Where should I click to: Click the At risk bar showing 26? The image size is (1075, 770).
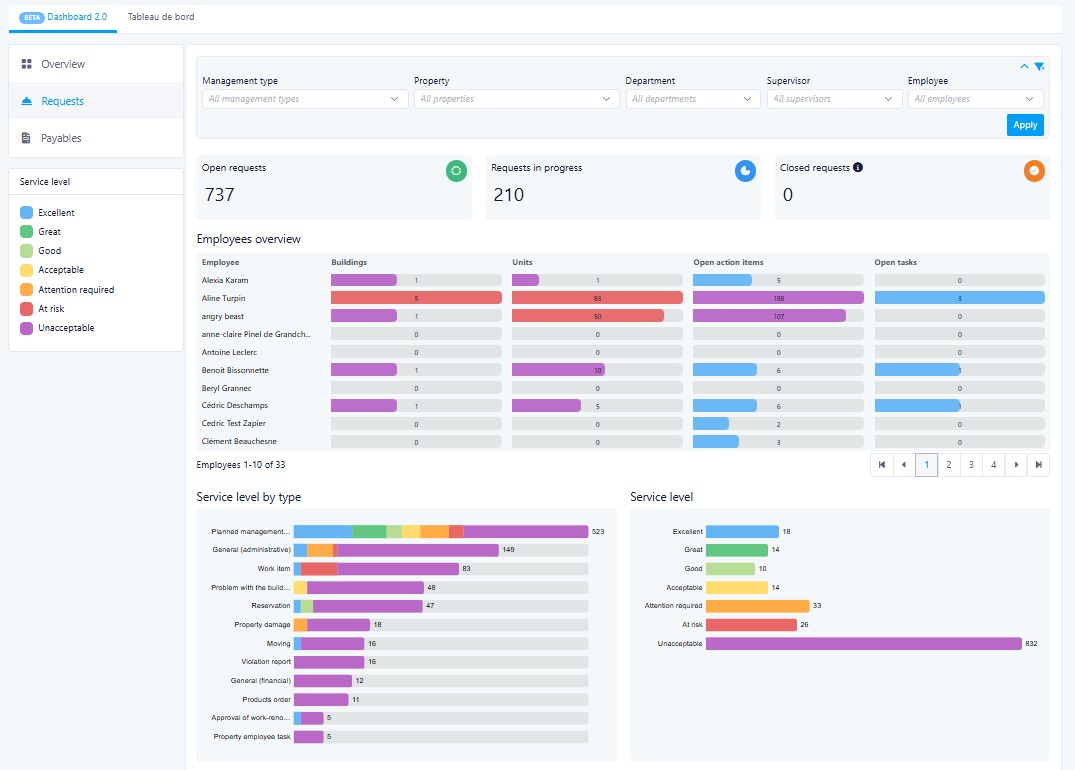pyautogui.click(x=751, y=625)
